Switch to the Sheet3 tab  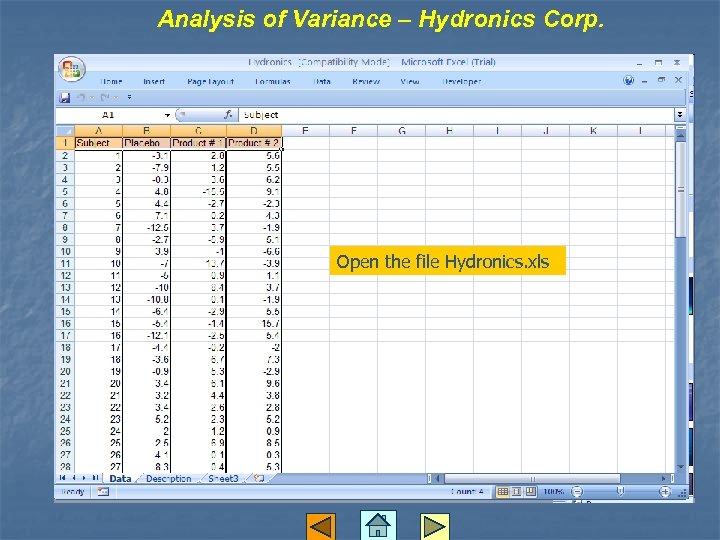point(223,478)
